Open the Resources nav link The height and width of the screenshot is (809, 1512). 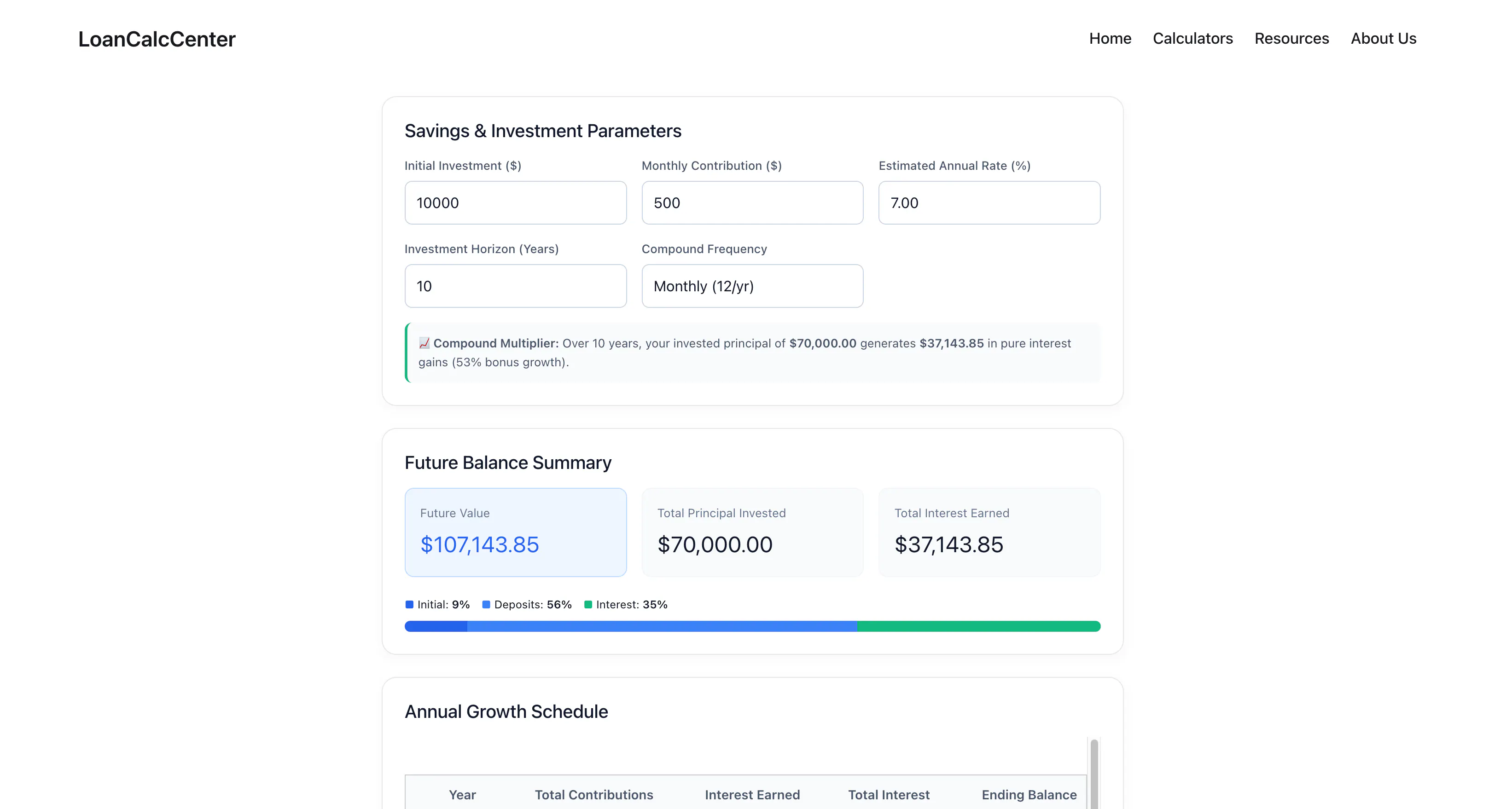point(1291,39)
